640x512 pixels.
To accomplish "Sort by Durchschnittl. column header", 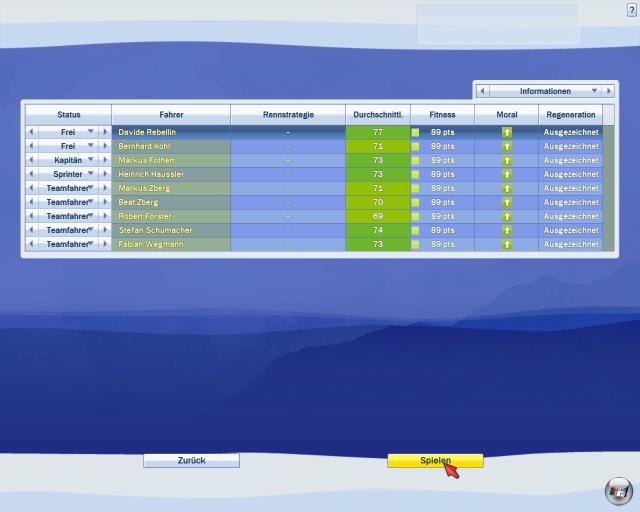I will click(378, 115).
